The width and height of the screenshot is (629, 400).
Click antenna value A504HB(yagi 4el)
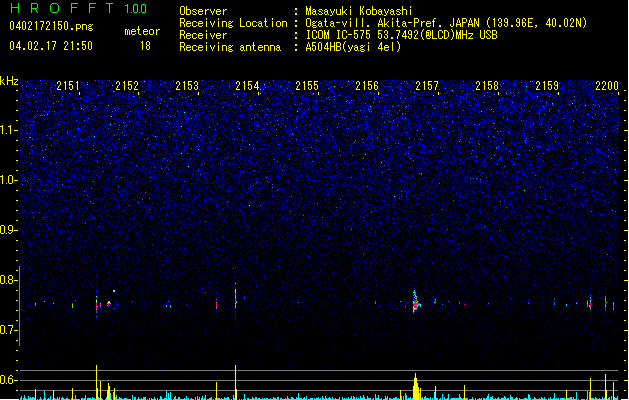coord(353,47)
